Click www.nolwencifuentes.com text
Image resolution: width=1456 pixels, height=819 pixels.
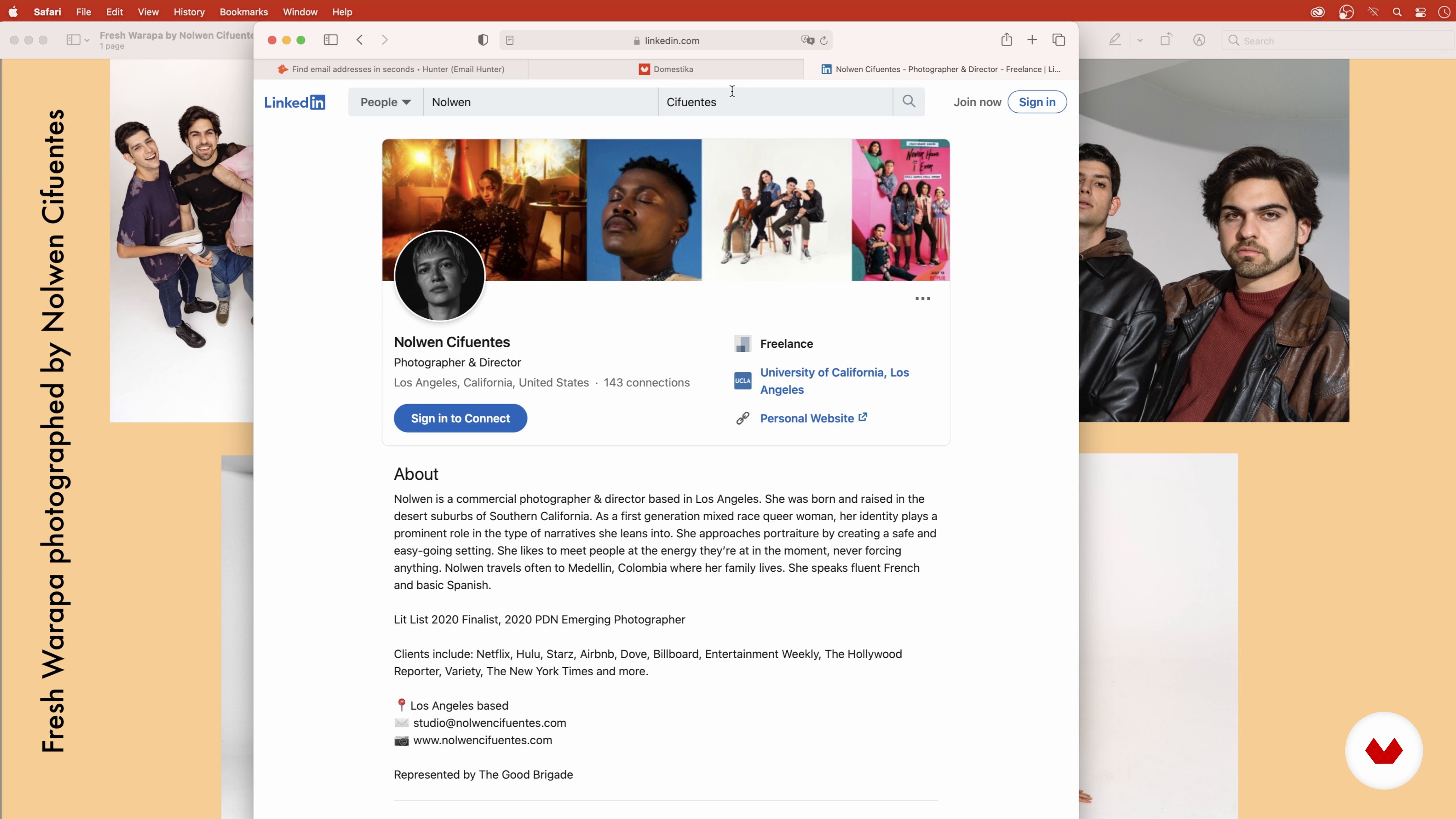click(482, 740)
